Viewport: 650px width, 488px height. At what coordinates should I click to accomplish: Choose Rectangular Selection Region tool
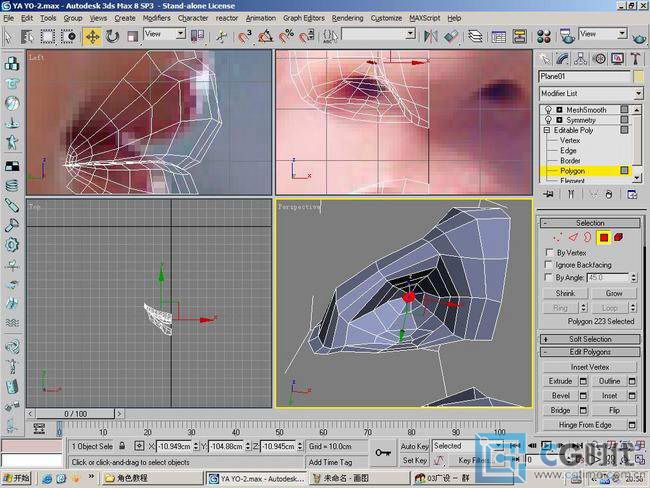(x=48, y=37)
